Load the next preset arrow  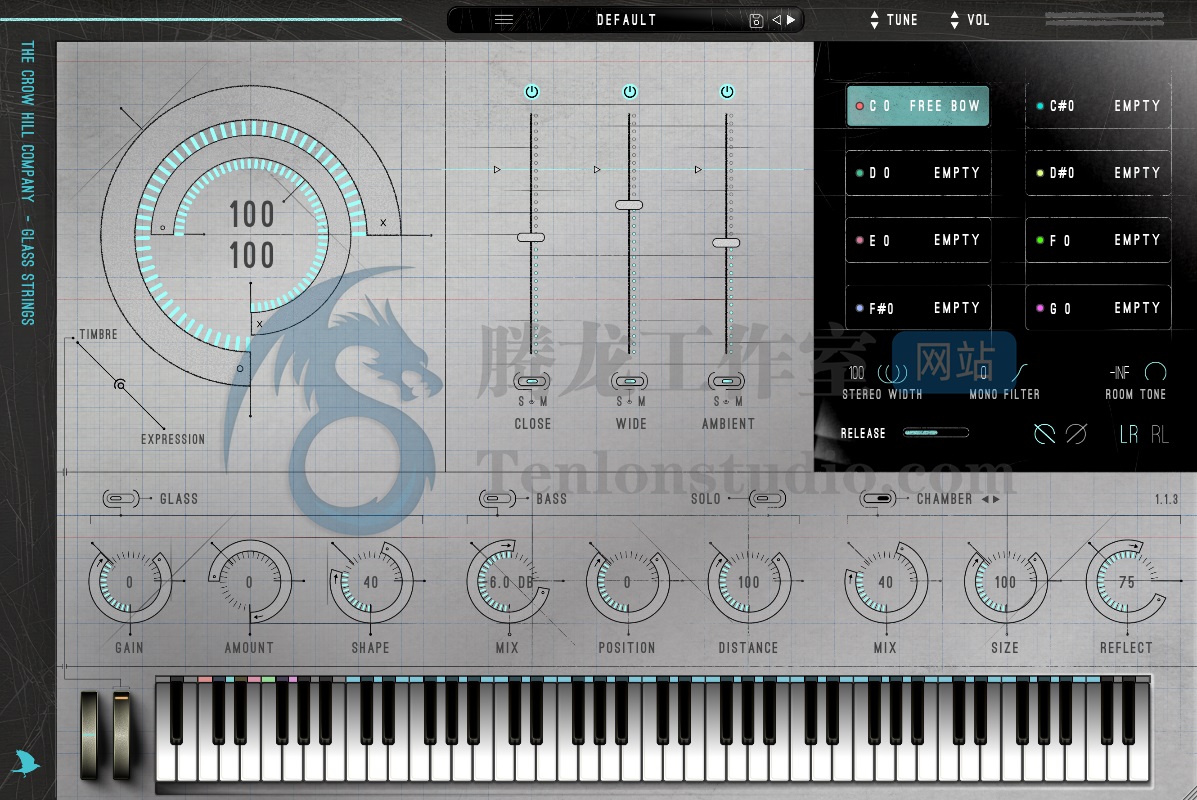pos(792,20)
